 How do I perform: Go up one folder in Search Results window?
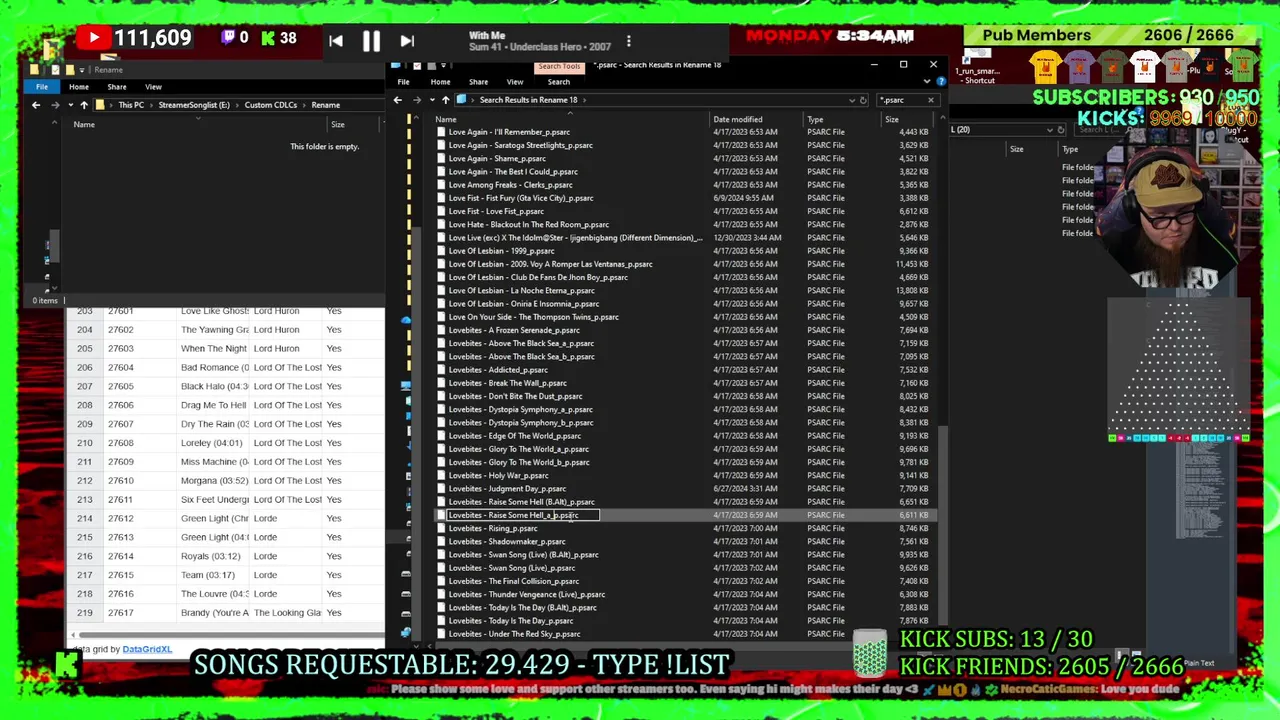pos(445,100)
